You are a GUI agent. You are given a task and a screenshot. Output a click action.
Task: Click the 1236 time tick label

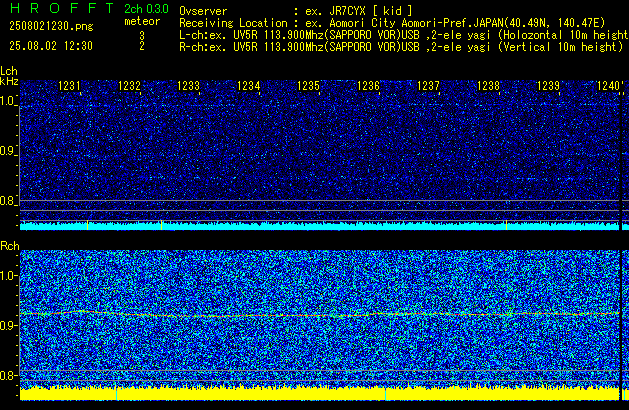click(x=368, y=86)
